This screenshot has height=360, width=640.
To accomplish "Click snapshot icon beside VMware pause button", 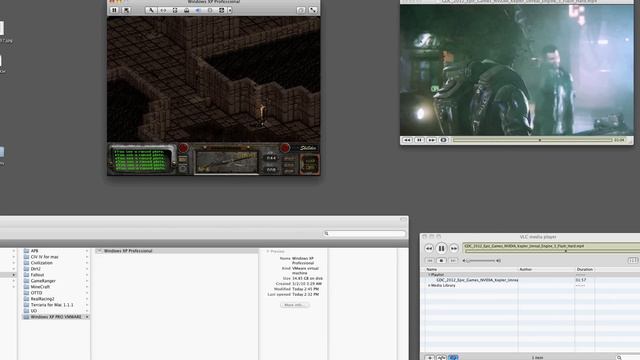I will pyautogui.click(x=126, y=10).
